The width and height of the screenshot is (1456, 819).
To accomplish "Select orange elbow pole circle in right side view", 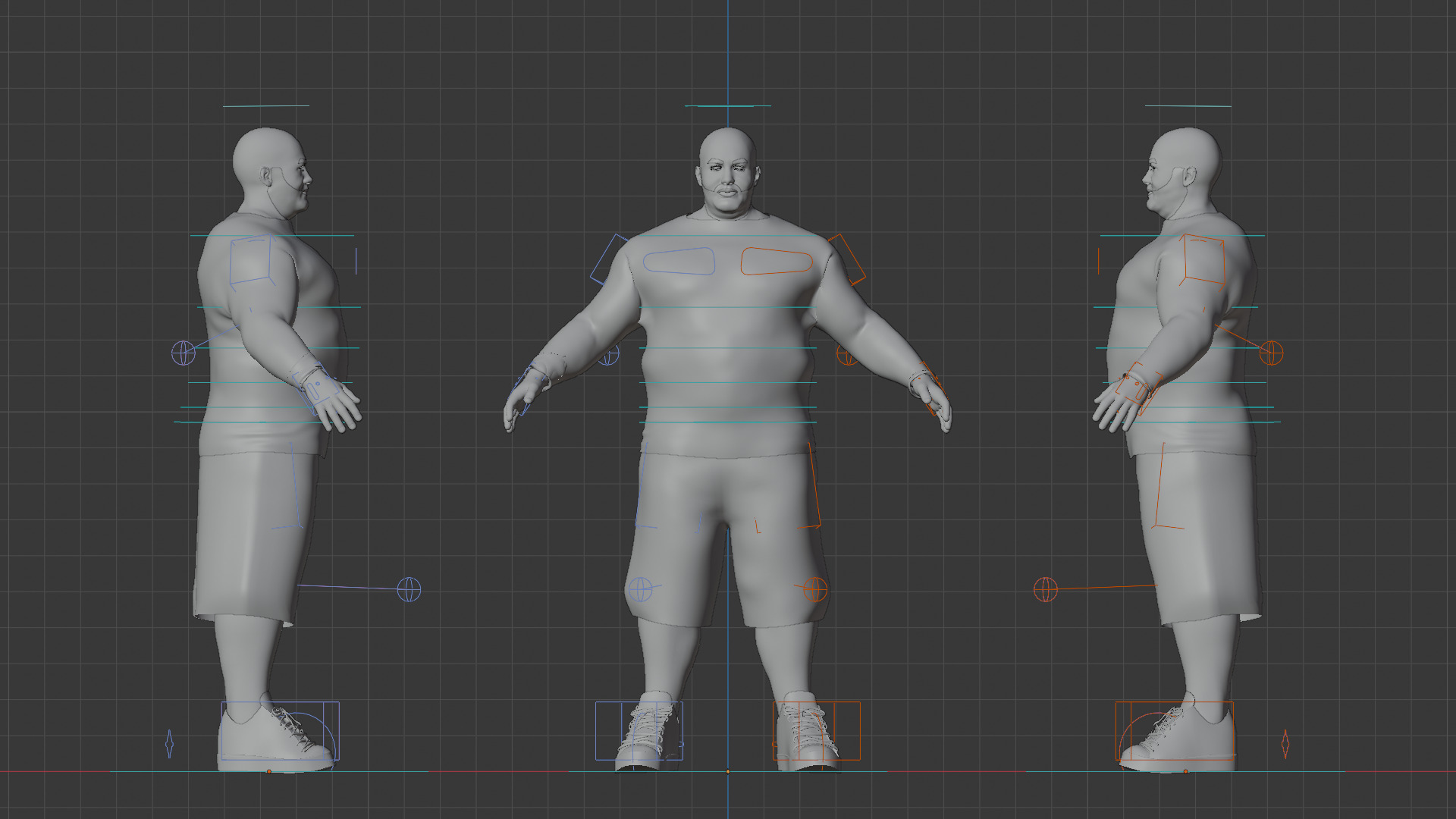I will (x=1272, y=353).
